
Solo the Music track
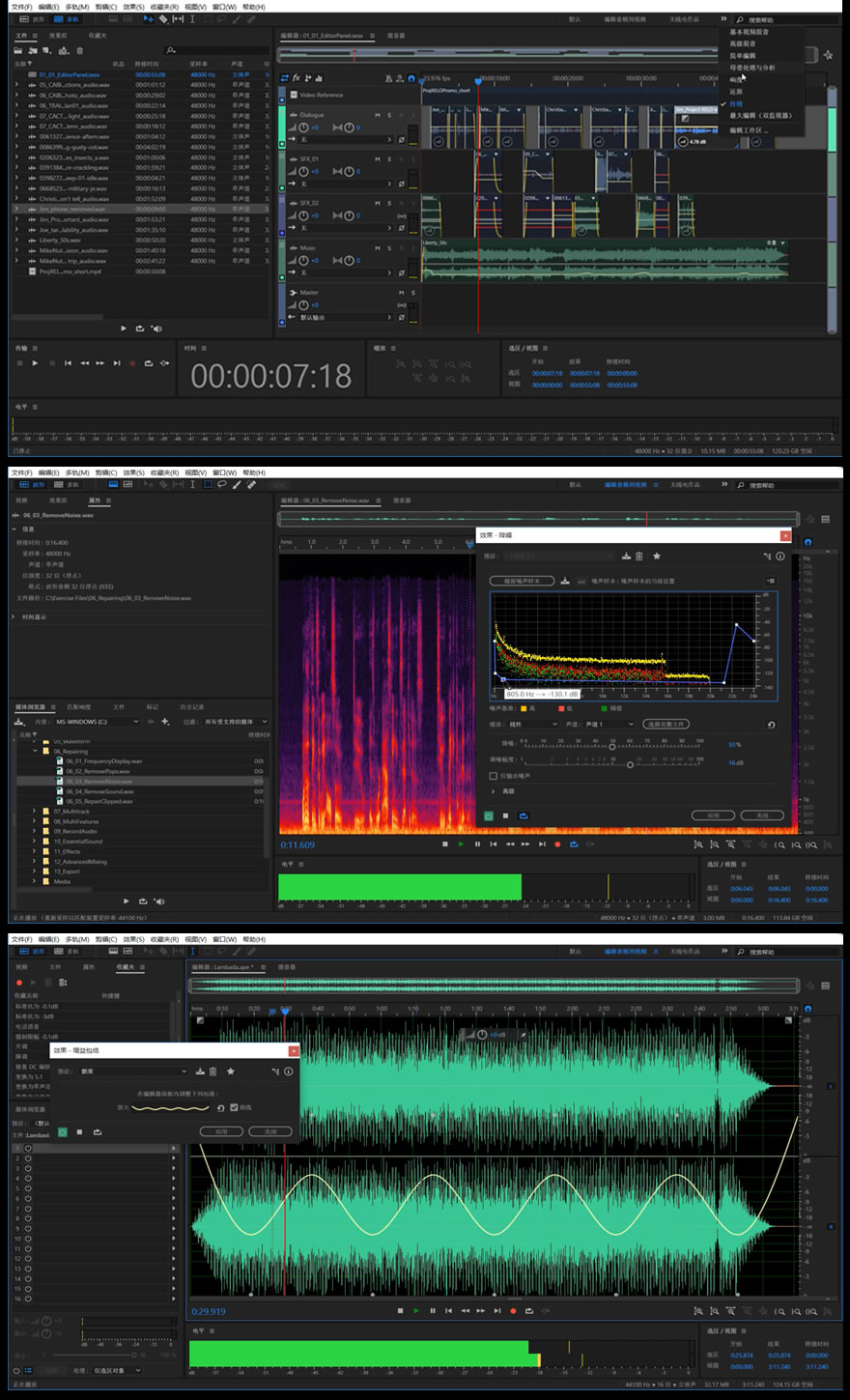pos(389,248)
